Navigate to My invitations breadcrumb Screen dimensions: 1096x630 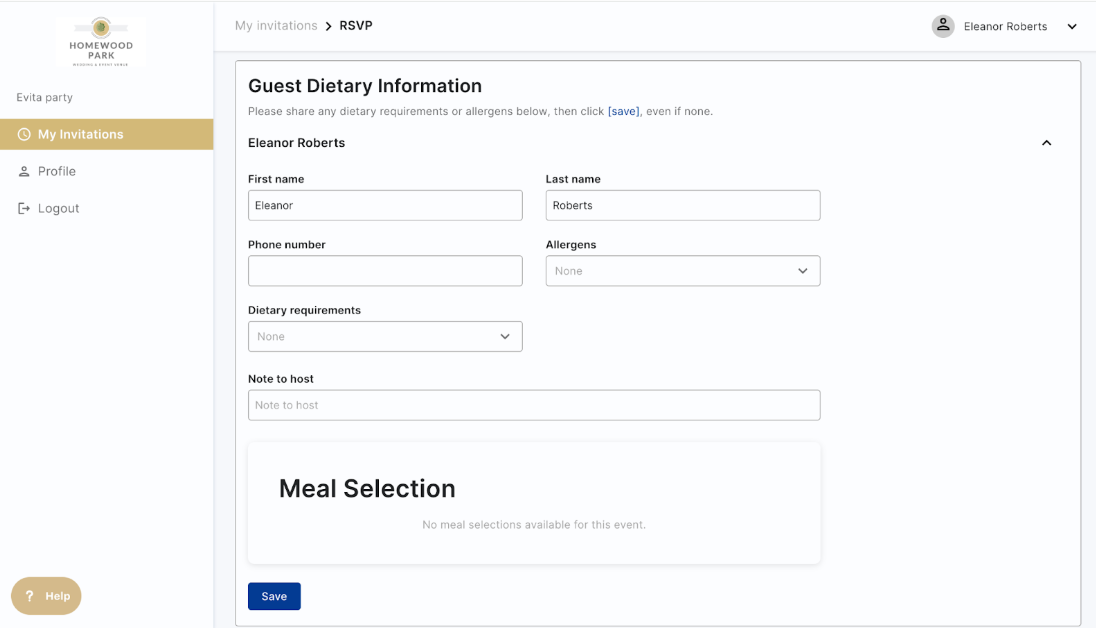click(x=276, y=26)
